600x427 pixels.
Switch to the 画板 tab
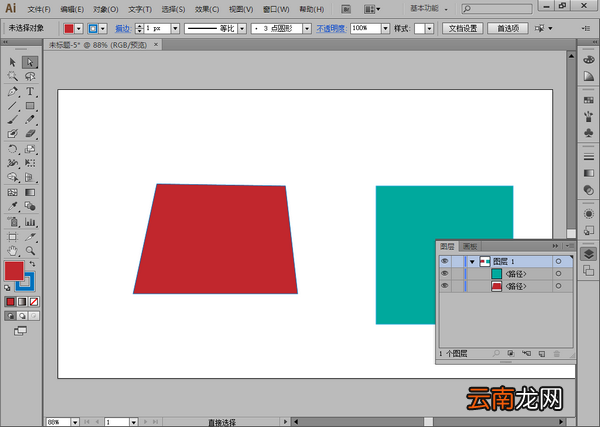(x=470, y=246)
